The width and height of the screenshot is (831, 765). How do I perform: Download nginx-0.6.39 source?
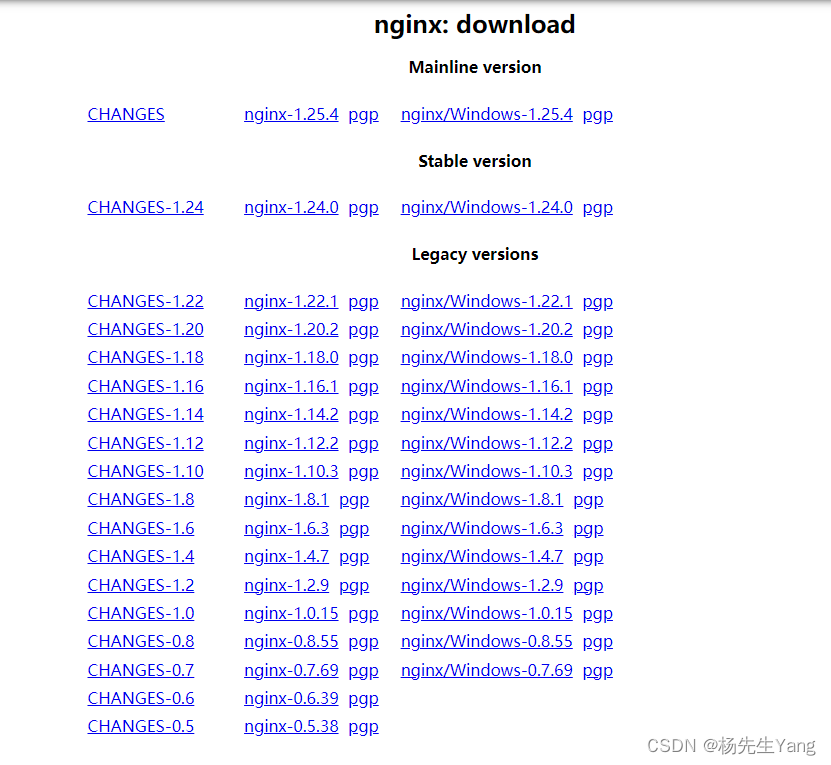(291, 699)
